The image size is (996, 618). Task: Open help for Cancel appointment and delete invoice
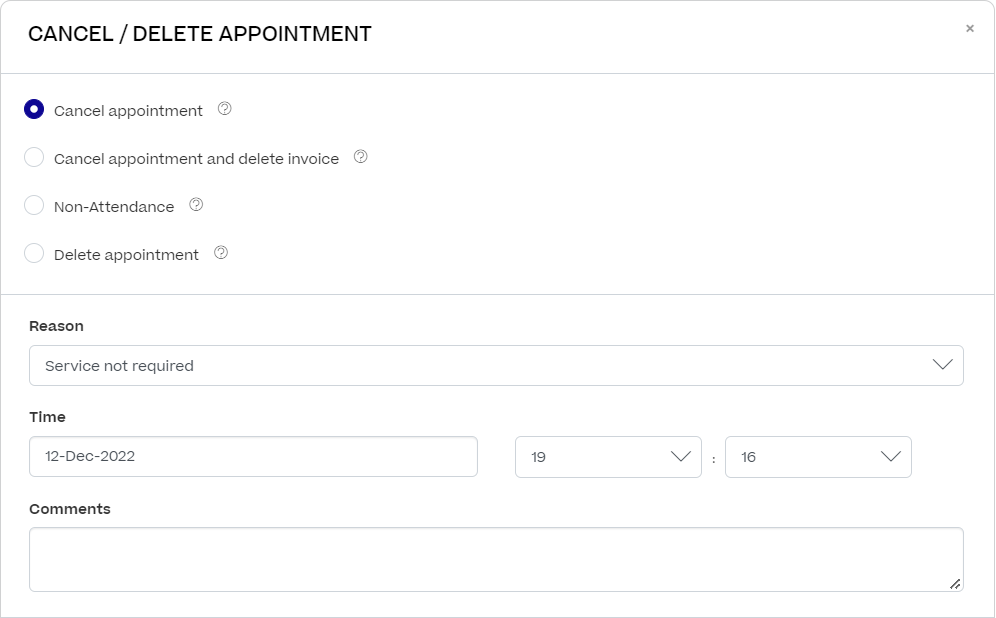(x=361, y=157)
